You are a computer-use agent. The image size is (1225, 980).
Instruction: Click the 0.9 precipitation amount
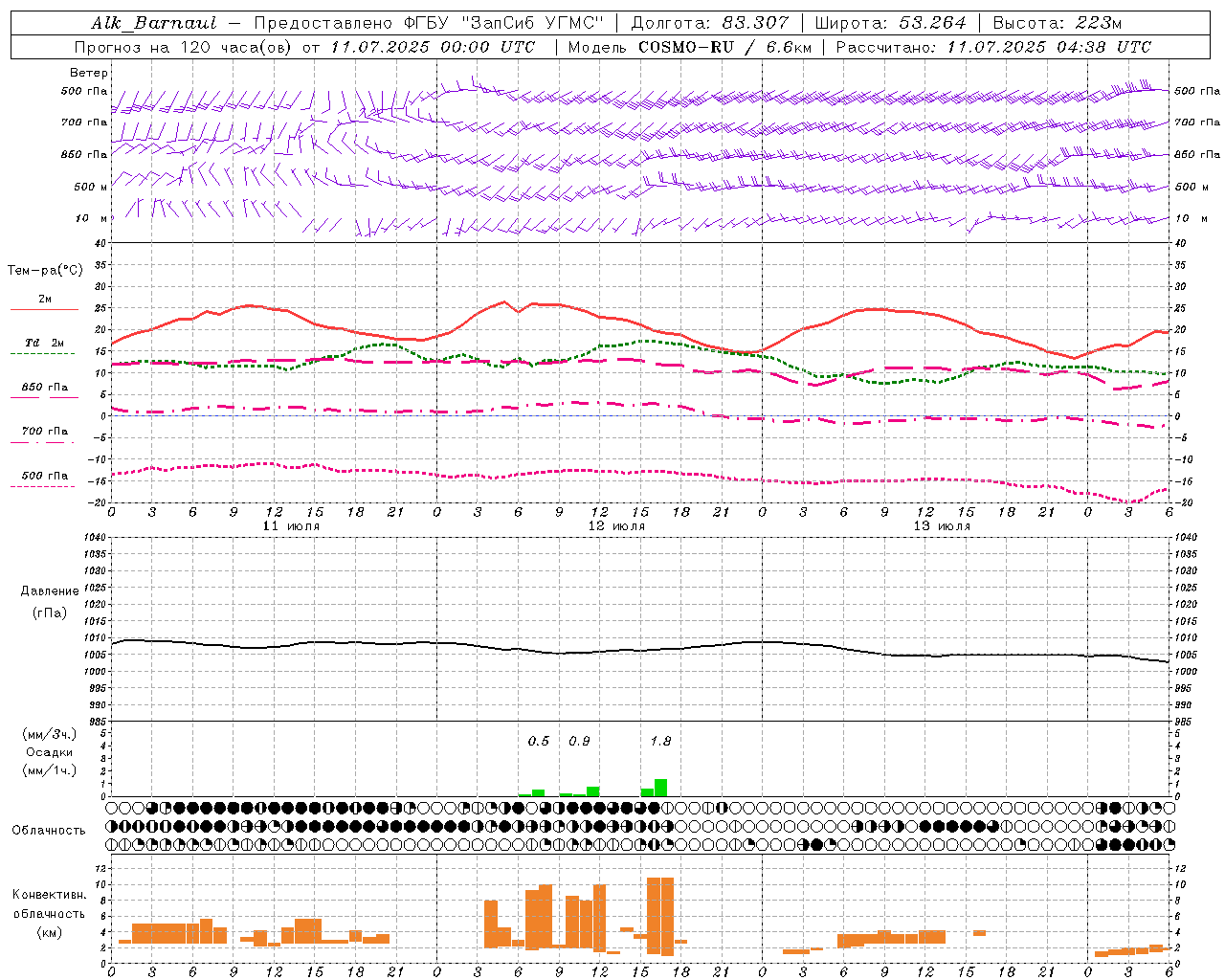coord(579,741)
